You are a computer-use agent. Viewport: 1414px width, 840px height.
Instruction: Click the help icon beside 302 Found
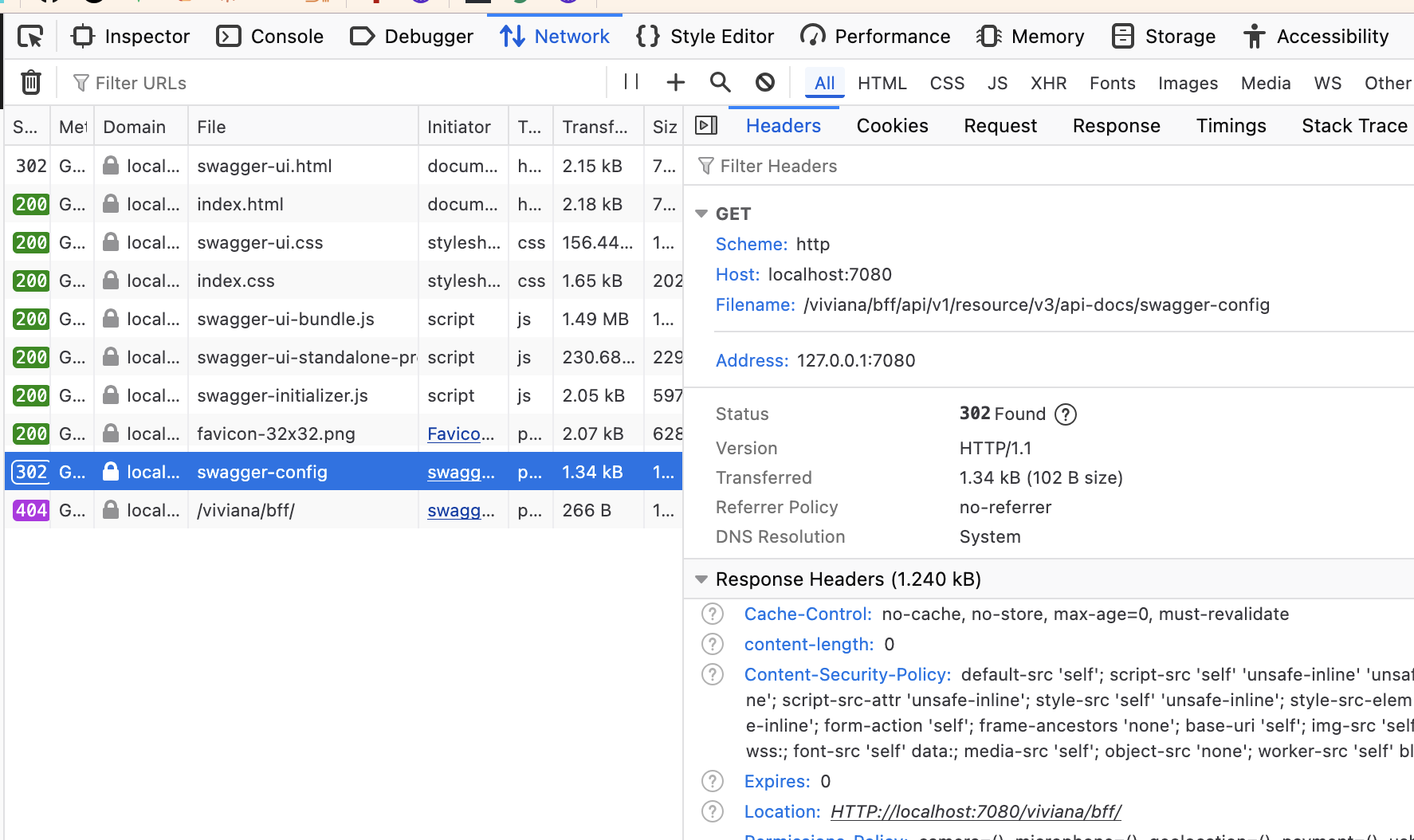pos(1065,414)
